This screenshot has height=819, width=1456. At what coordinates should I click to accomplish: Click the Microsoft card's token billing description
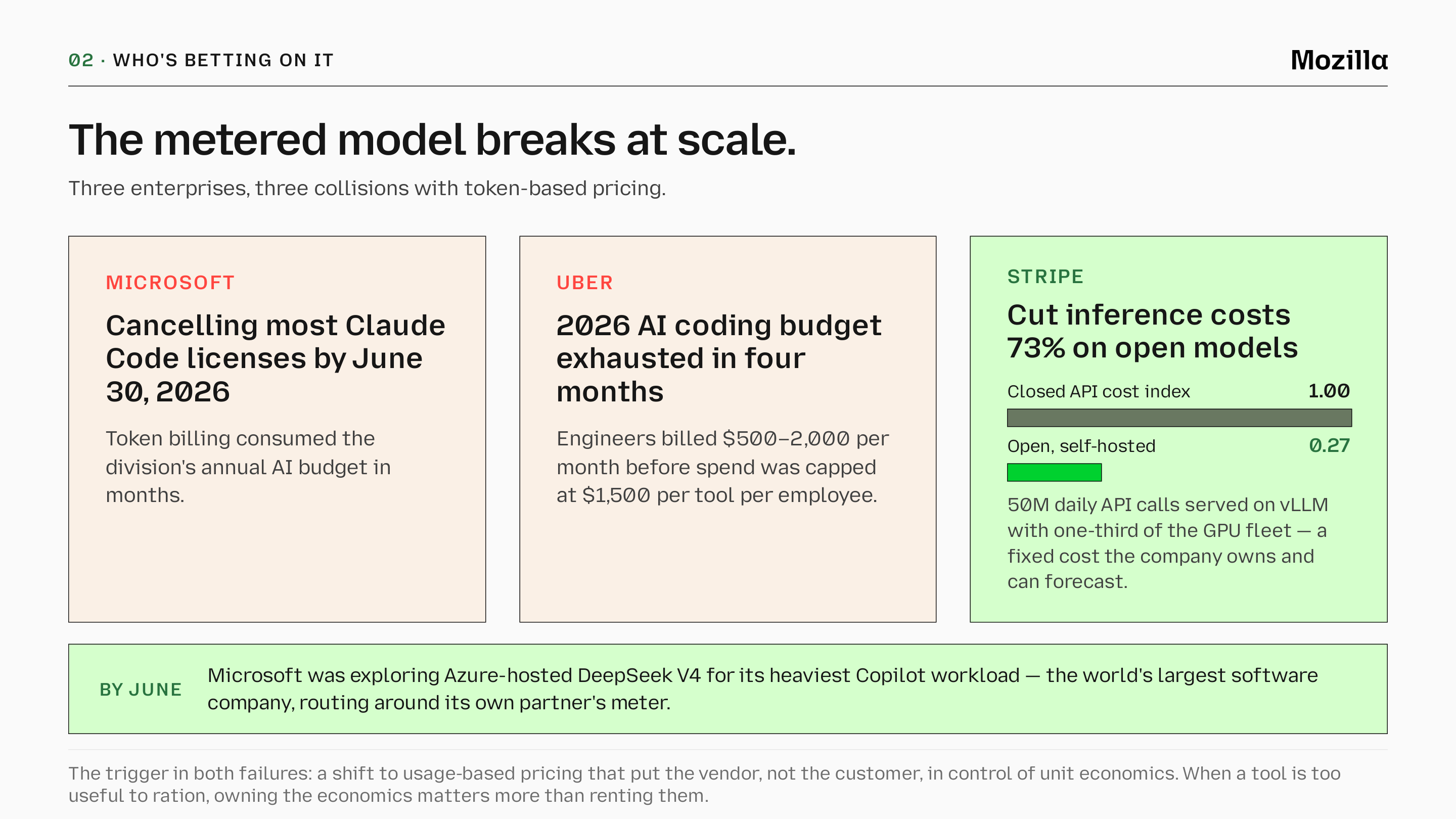point(248,467)
